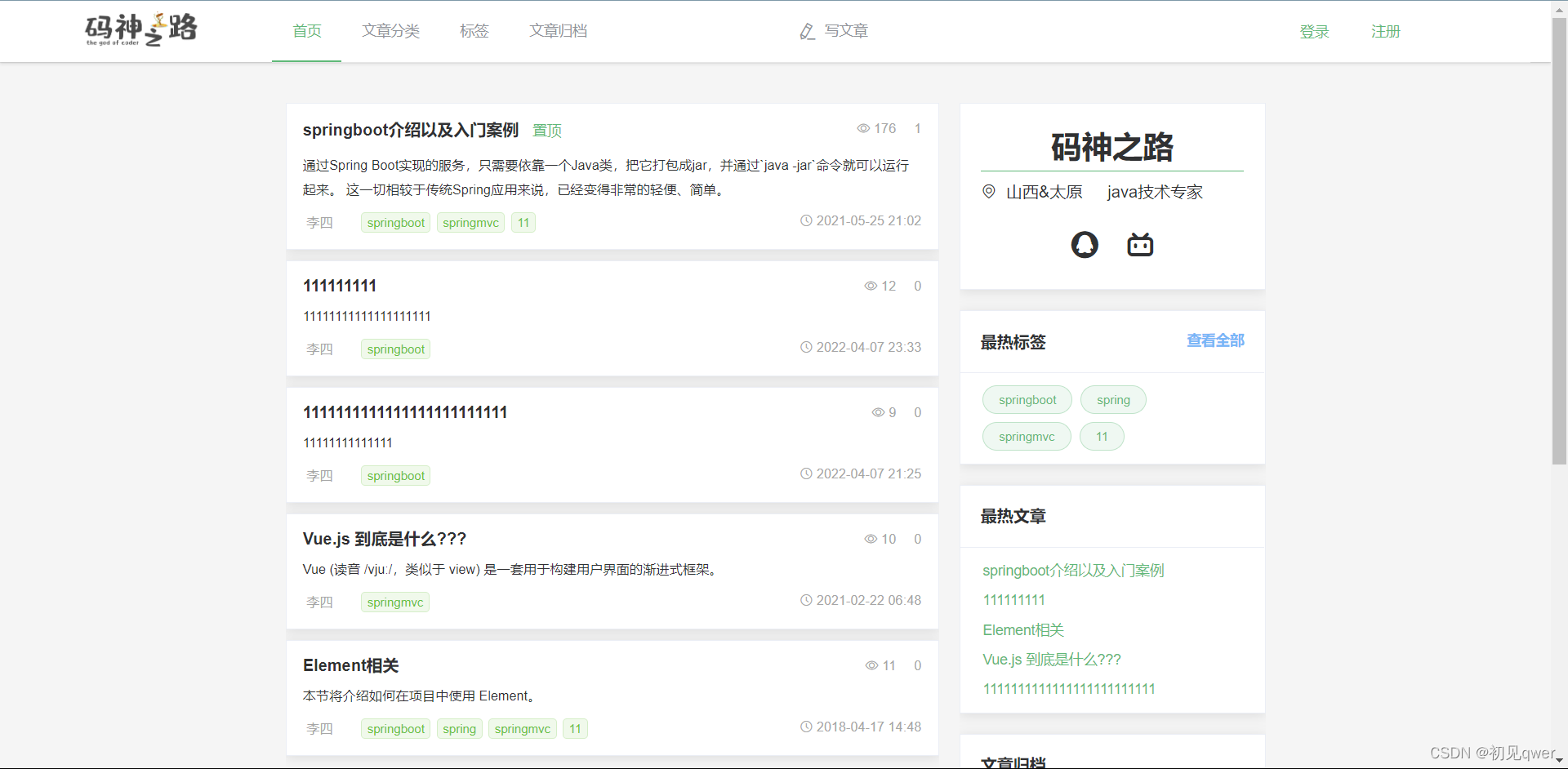Screen dimensions: 1568x769
Task: Click the clock icon next to 2021-05-25 21:02
Action: pos(805,220)
